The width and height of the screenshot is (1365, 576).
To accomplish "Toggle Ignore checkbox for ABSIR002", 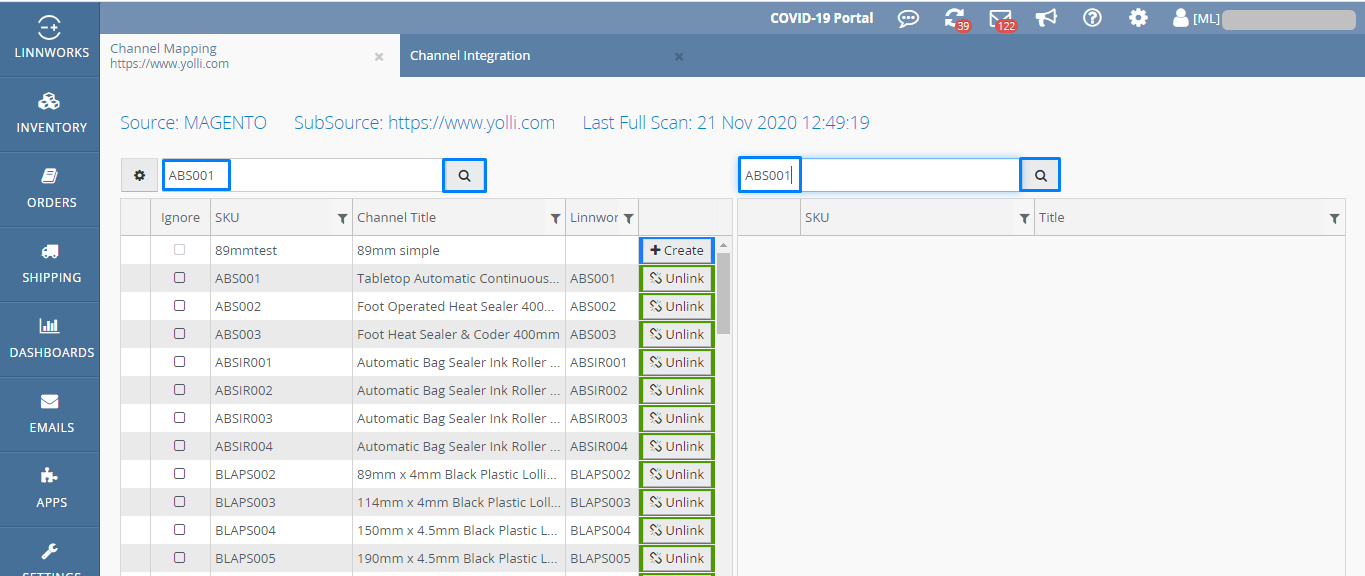I will pos(180,390).
